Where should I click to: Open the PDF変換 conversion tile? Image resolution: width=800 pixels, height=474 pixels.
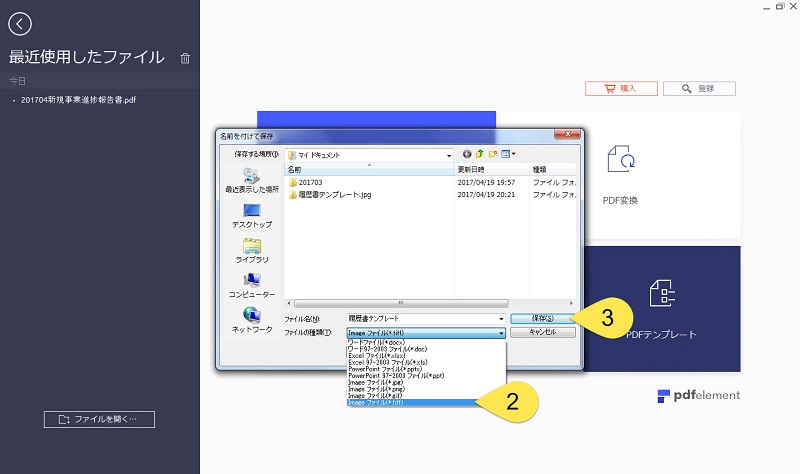620,175
